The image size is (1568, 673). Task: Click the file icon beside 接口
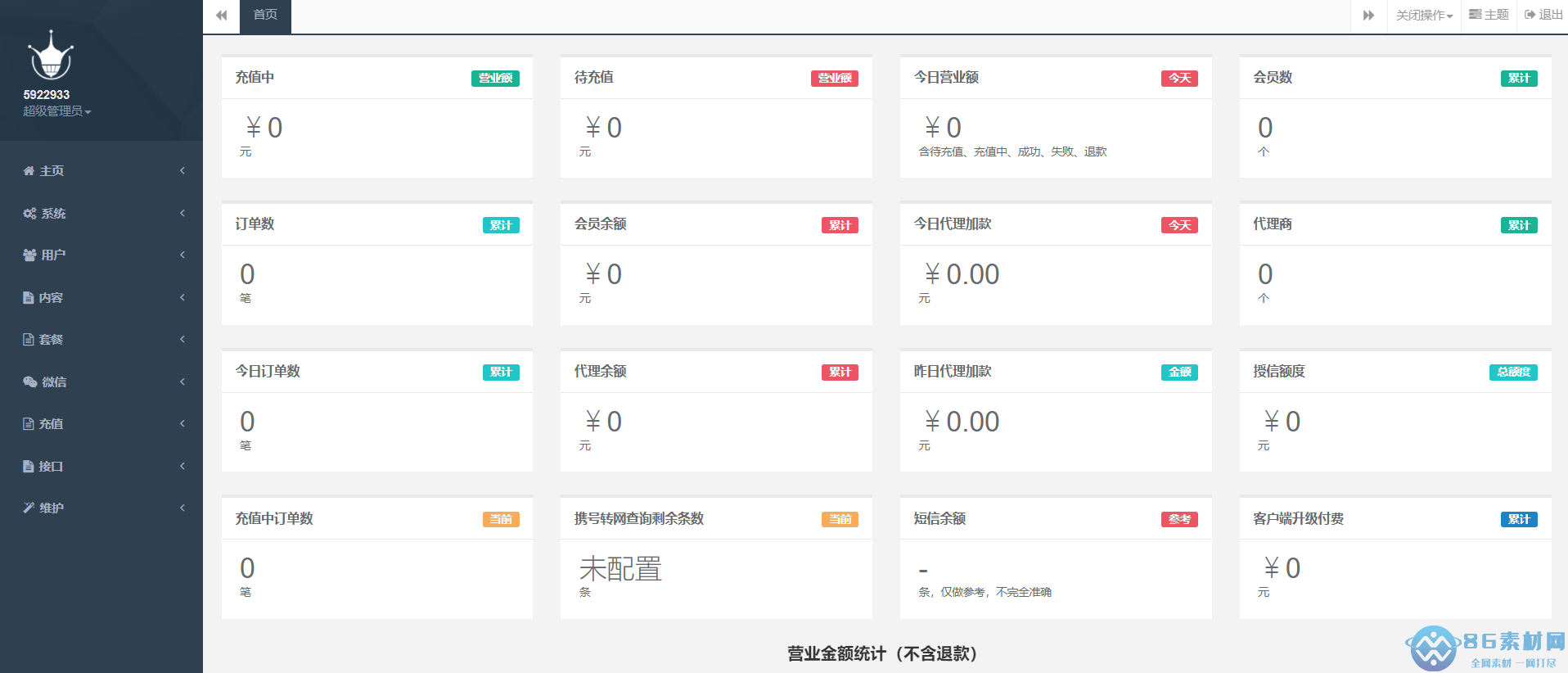pyautogui.click(x=29, y=467)
